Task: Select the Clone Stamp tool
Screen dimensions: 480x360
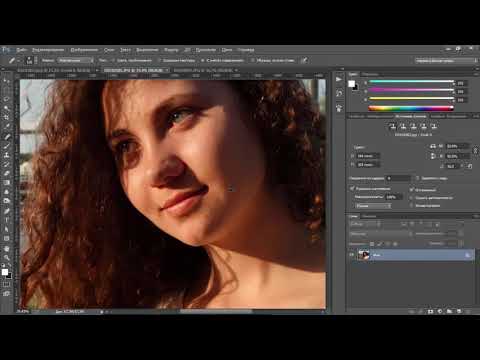Action: click(x=6, y=155)
